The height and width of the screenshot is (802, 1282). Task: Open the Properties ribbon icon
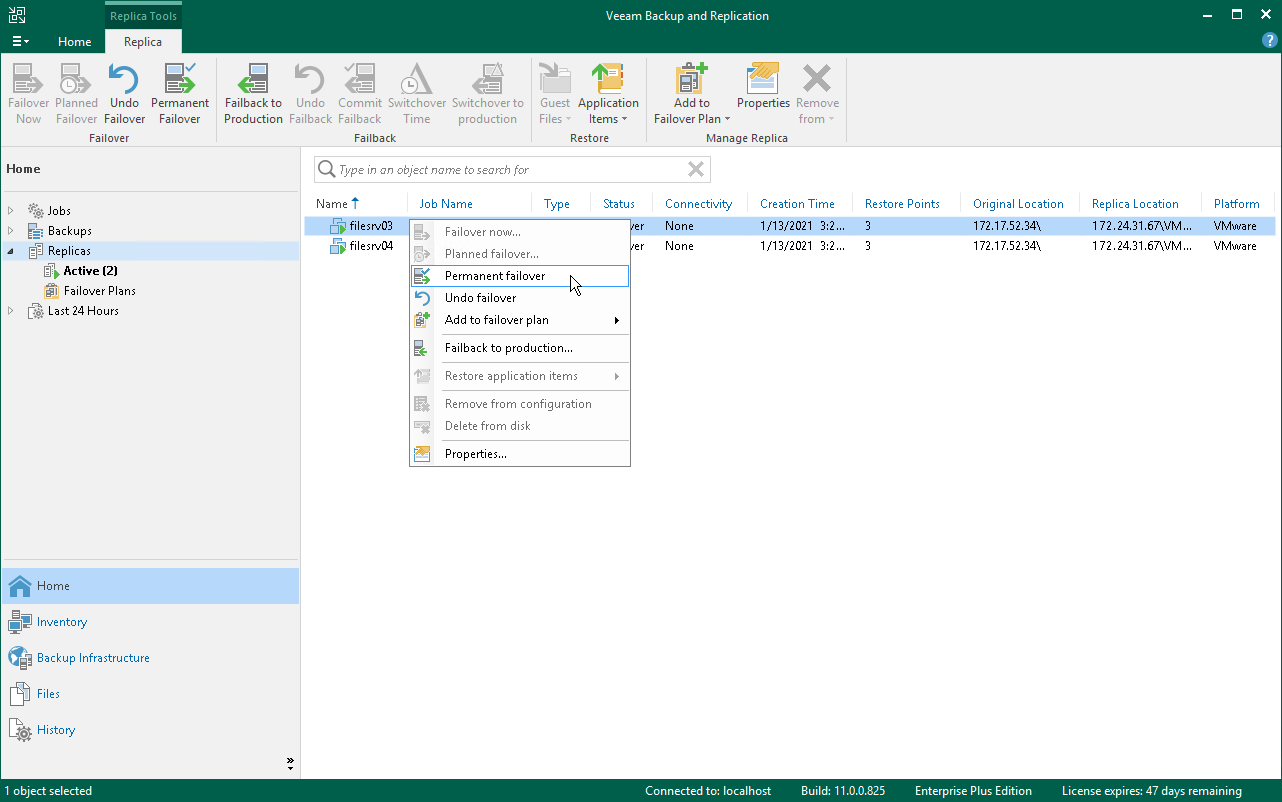click(x=763, y=87)
